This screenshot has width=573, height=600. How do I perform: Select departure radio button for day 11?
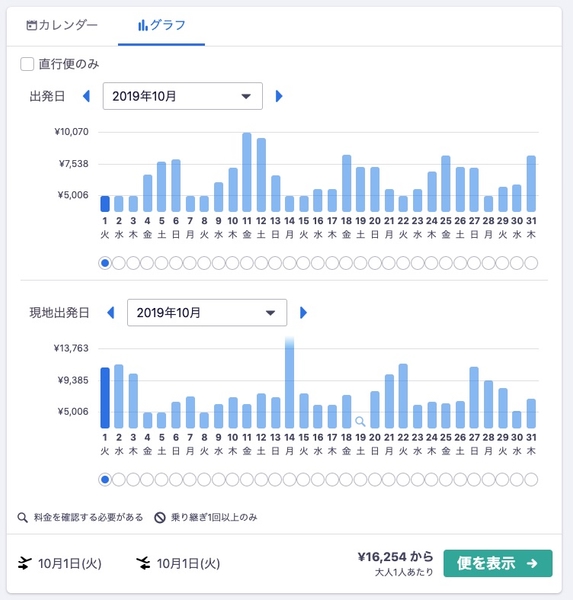tap(247, 263)
